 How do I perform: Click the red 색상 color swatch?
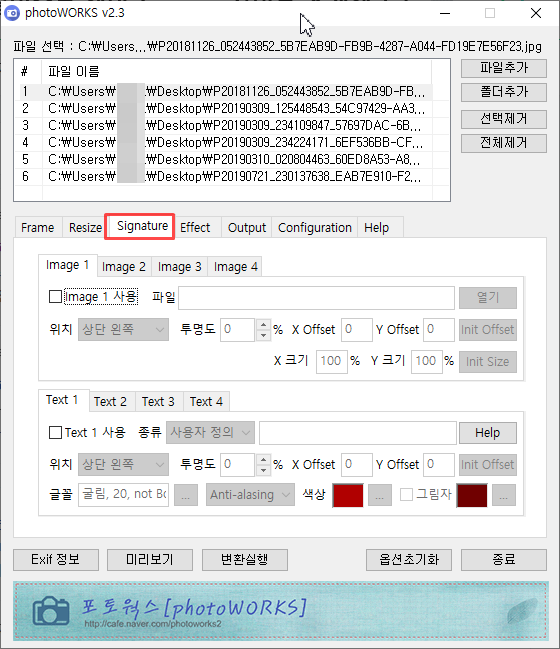click(348, 495)
